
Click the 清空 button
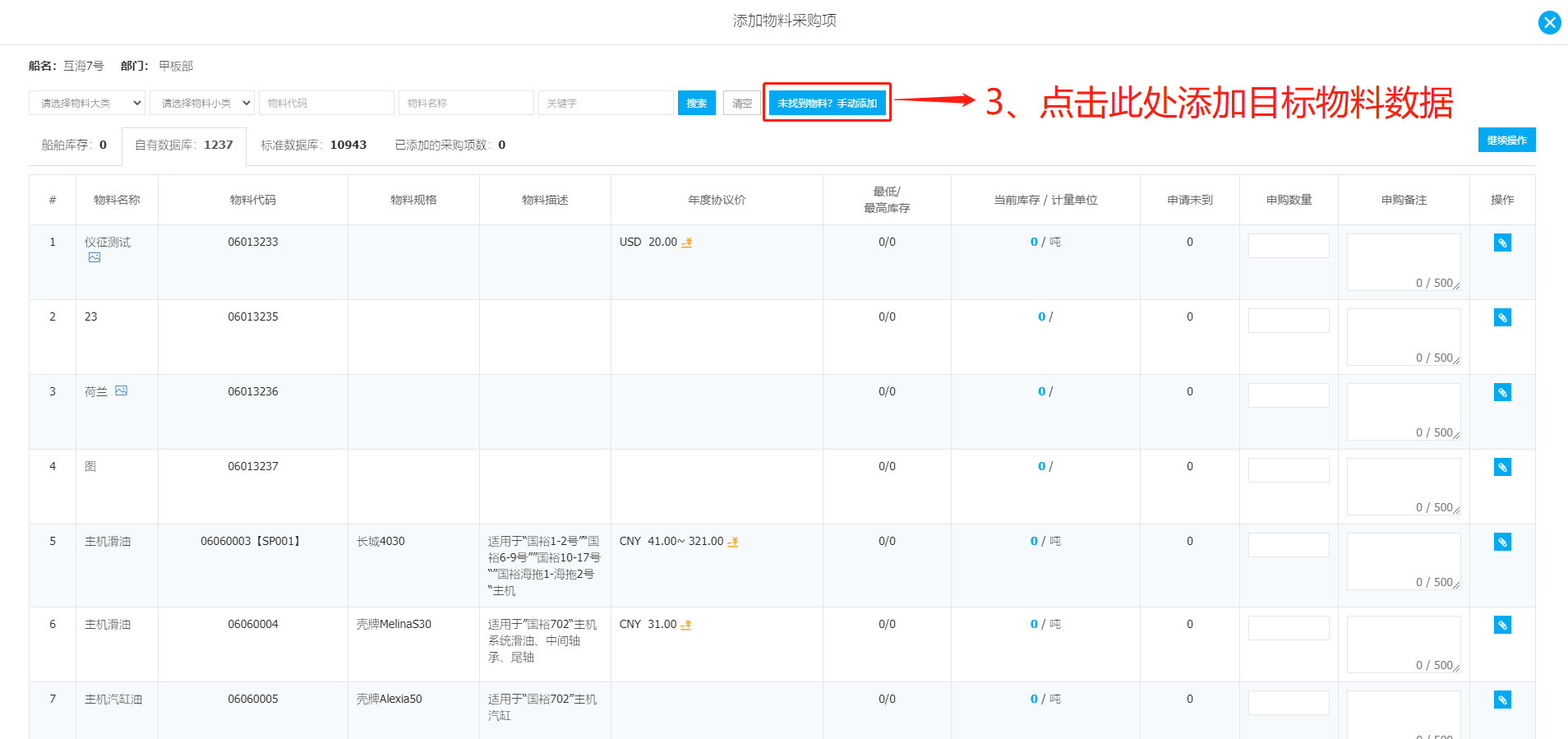[742, 103]
